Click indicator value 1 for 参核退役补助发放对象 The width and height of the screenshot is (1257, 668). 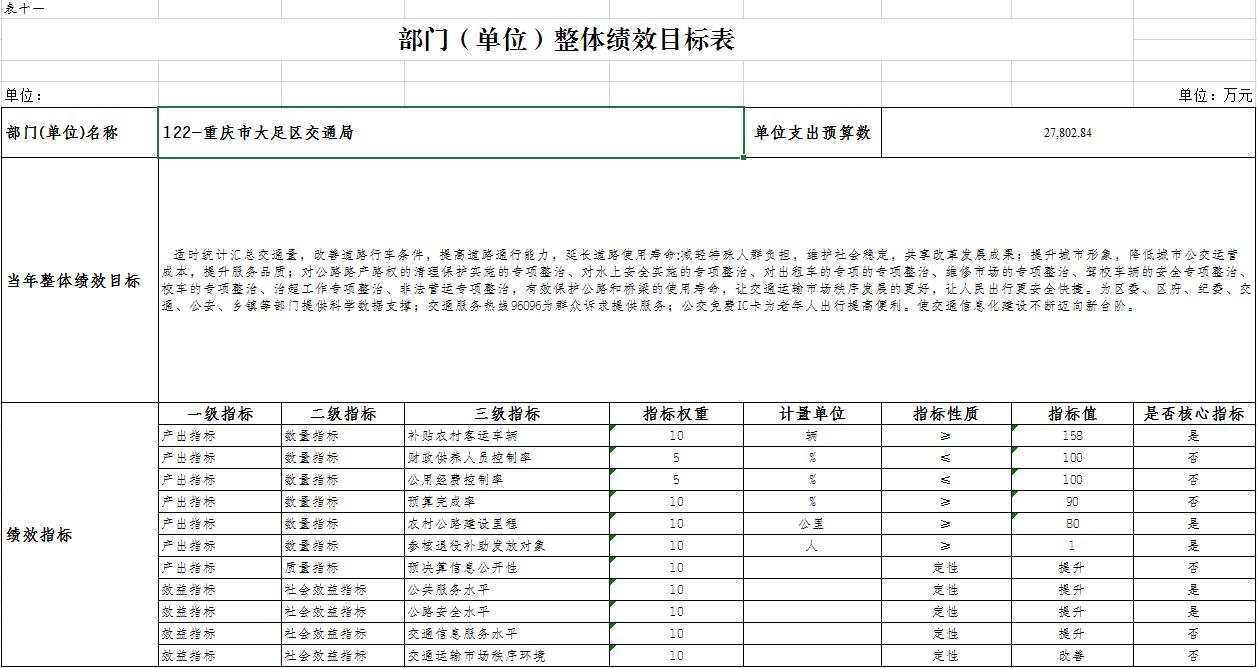point(1072,546)
